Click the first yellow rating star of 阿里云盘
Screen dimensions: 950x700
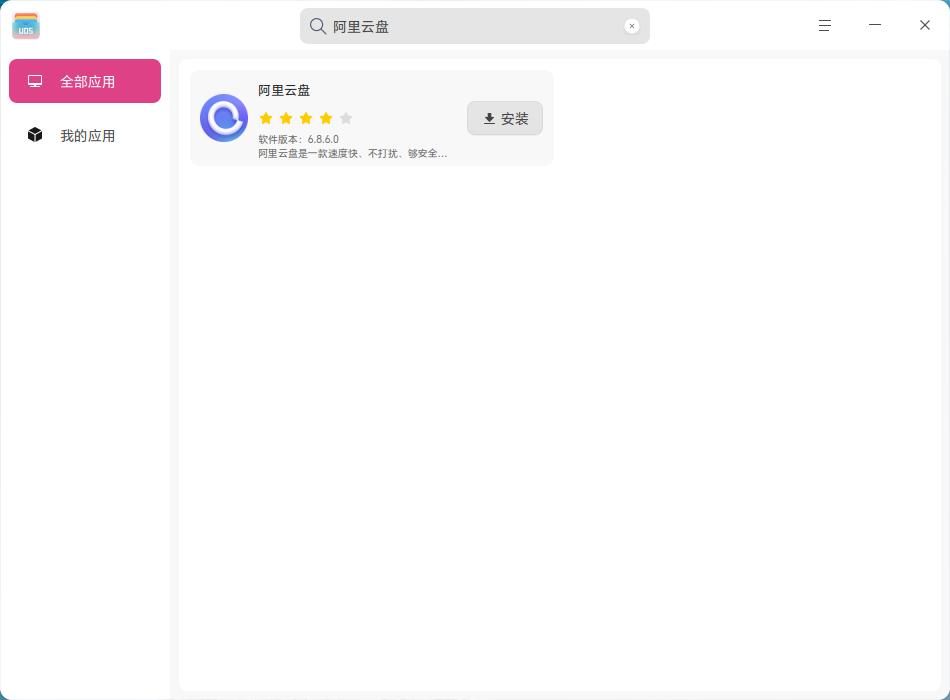pyautogui.click(x=266, y=118)
